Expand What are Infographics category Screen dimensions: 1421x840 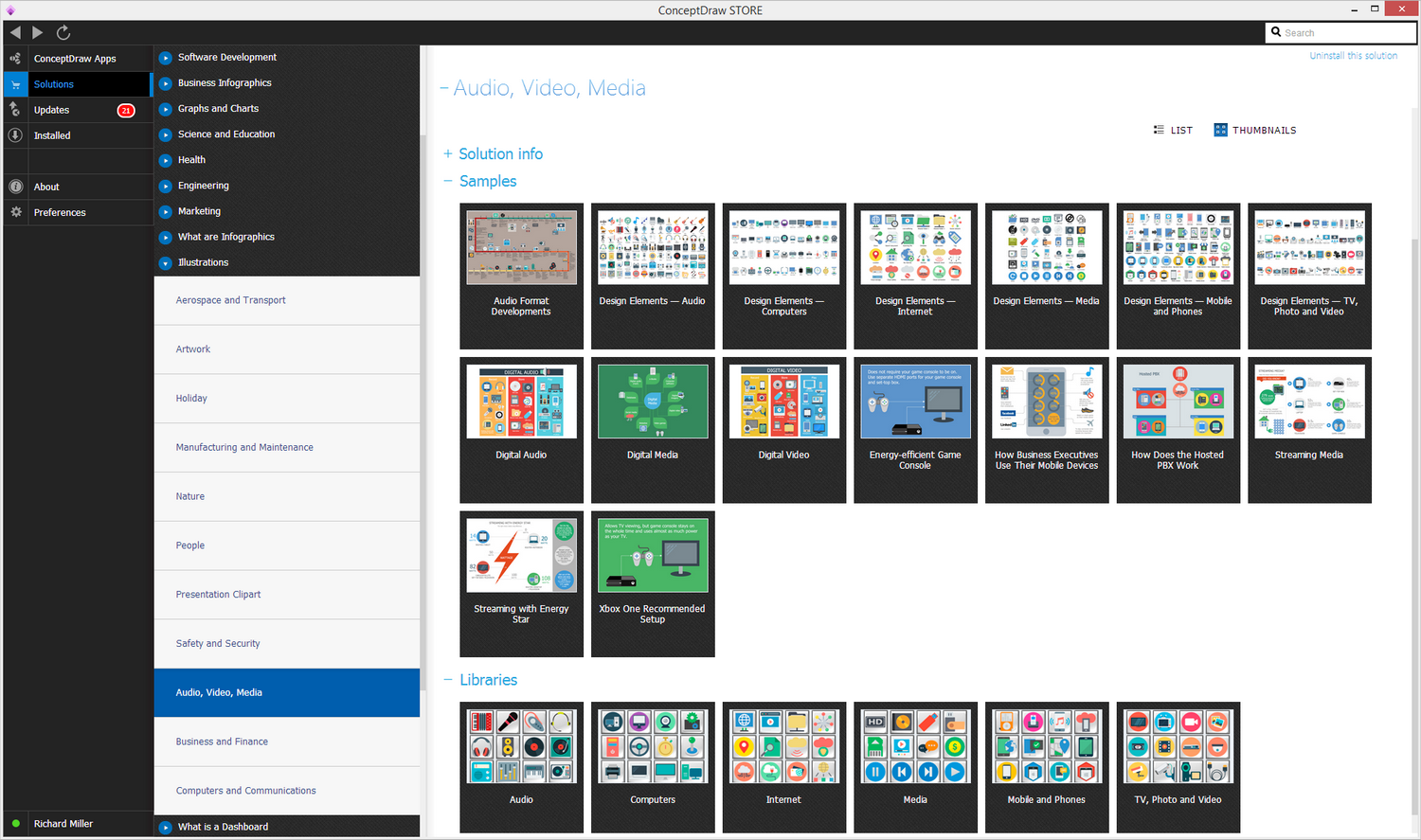165,237
